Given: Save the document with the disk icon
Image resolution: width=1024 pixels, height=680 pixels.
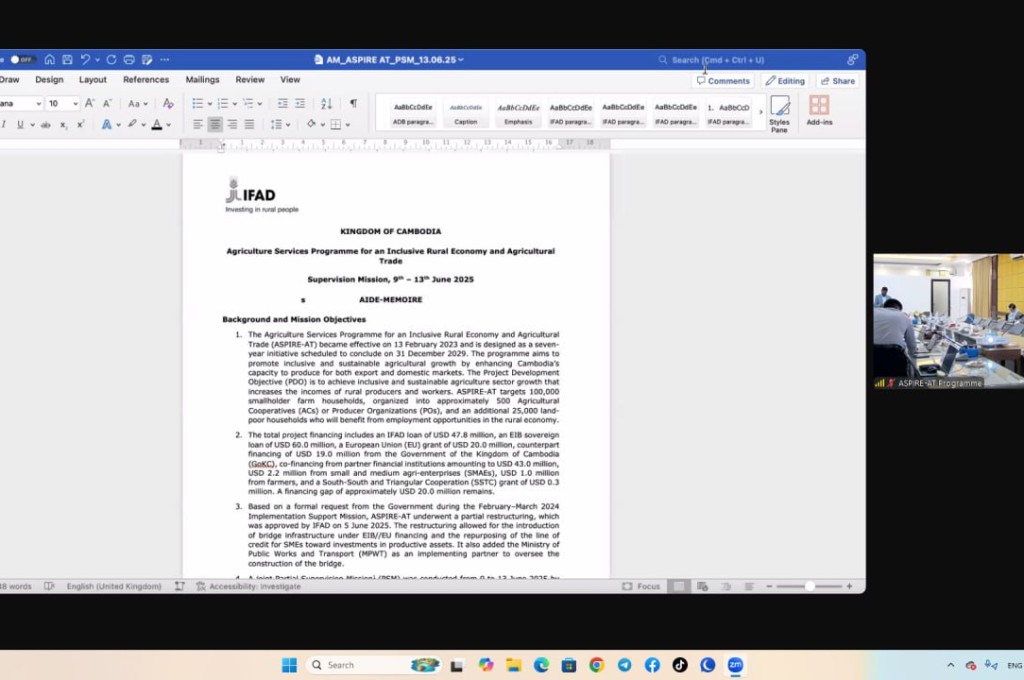Looking at the screenshot, I should 67,59.
